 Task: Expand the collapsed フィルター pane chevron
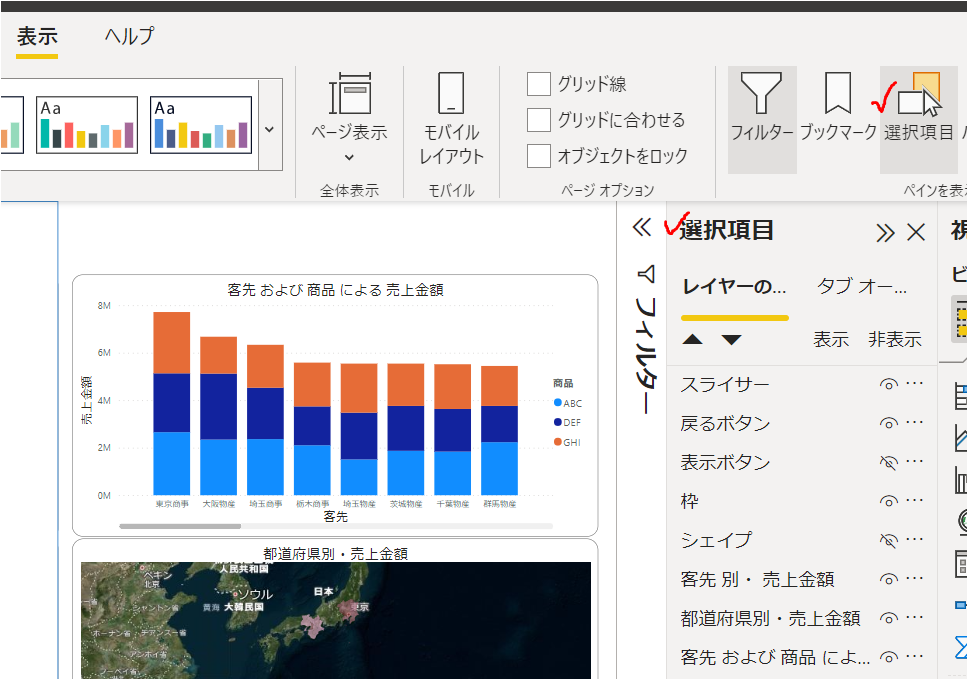pyautogui.click(x=642, y=228)
